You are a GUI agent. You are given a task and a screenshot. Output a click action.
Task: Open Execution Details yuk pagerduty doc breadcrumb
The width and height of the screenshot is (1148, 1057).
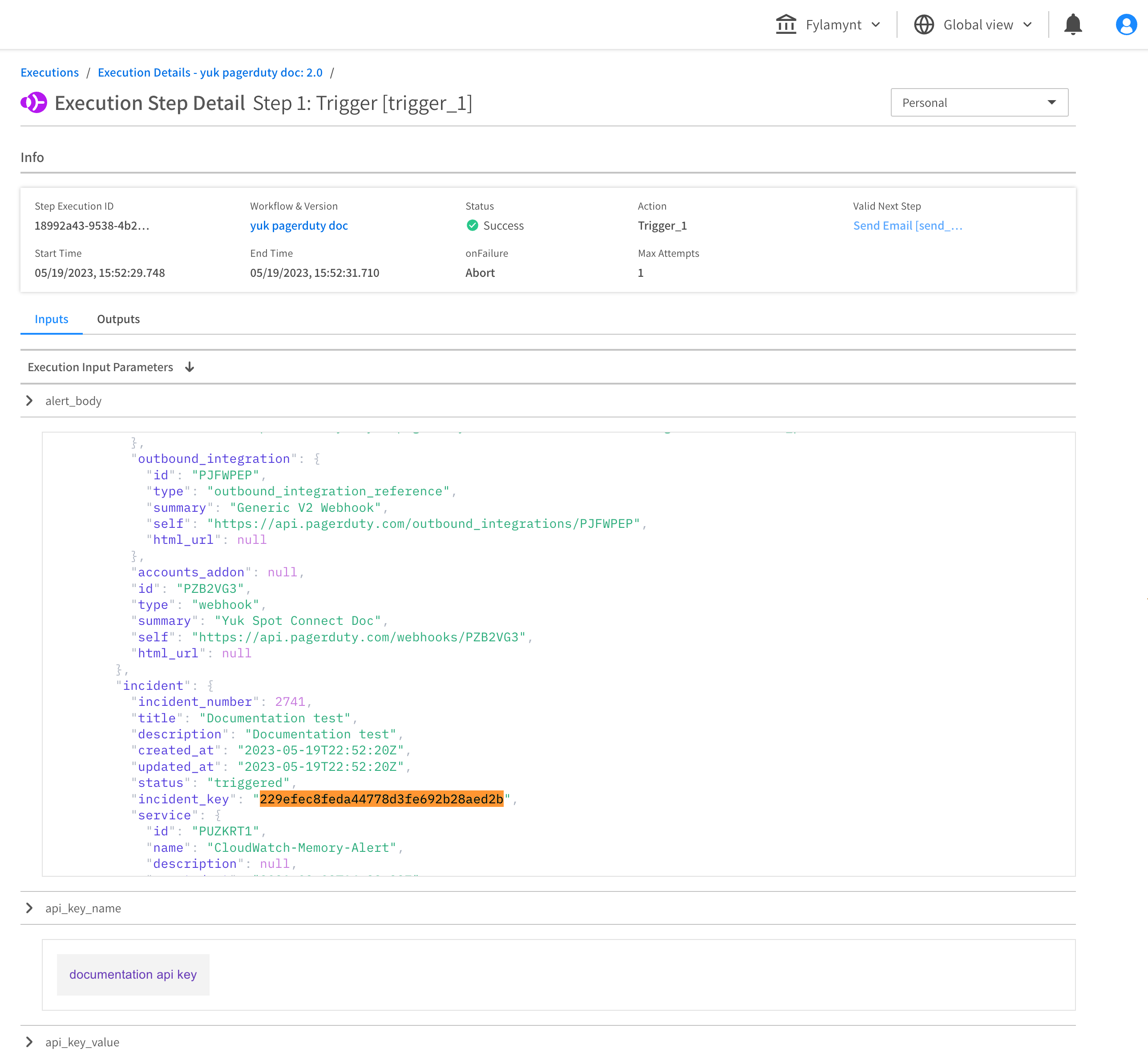(210, 73)
